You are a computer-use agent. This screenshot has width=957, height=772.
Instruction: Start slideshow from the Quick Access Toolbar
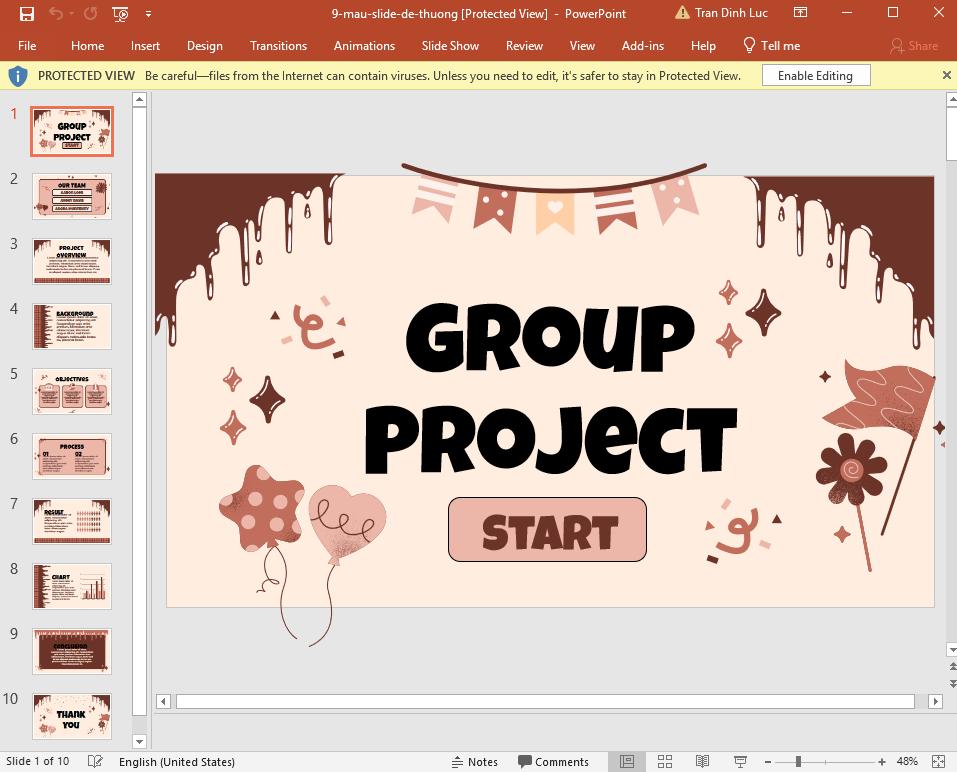(x=119, y=14)
